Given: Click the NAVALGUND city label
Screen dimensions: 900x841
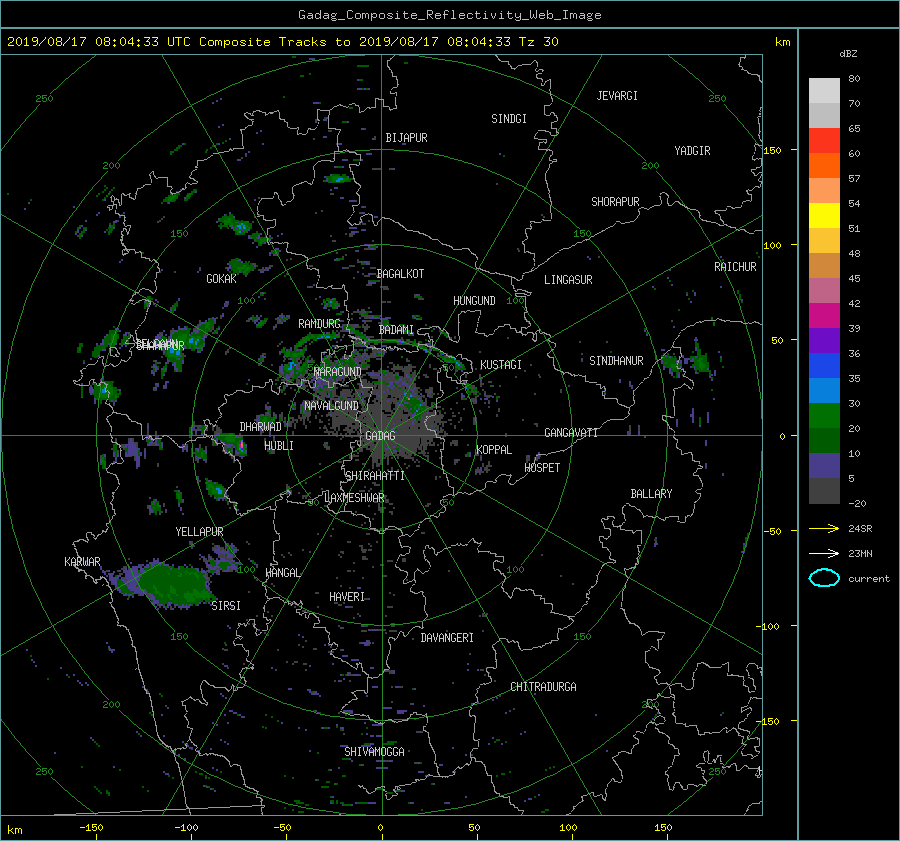Looking at the screenshot, I should (331, 406).
